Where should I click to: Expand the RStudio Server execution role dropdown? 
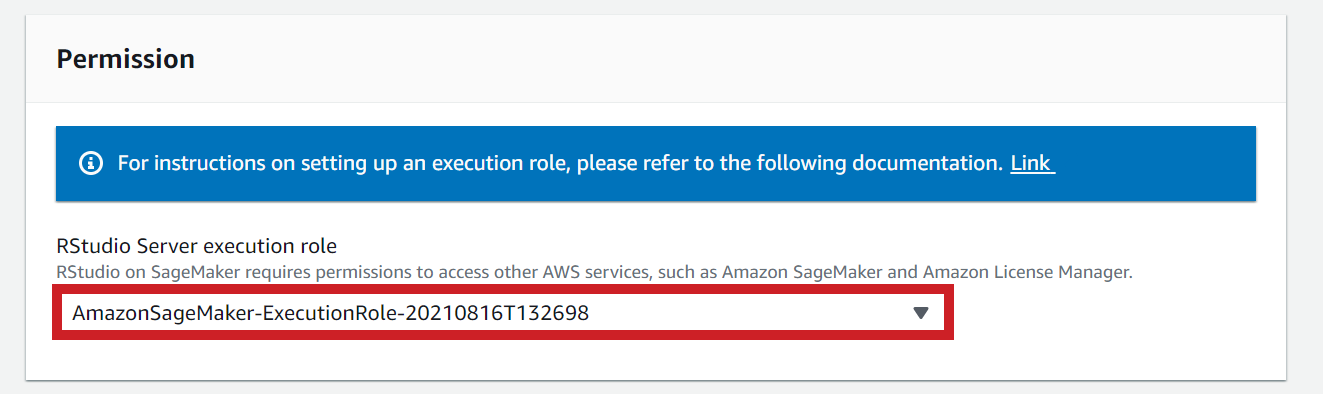(503, 313)
